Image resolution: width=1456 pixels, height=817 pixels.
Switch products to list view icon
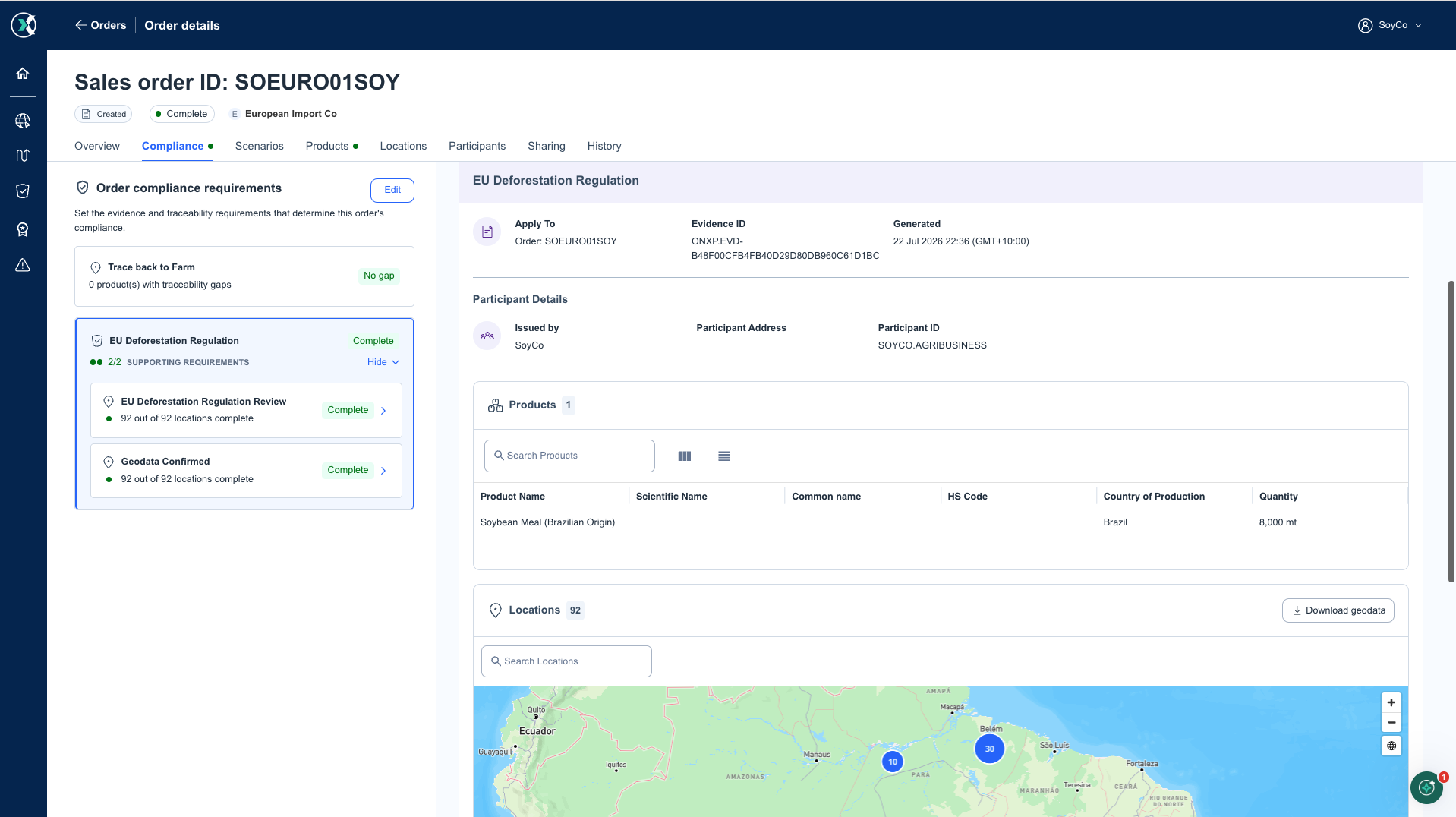[724, 456]
